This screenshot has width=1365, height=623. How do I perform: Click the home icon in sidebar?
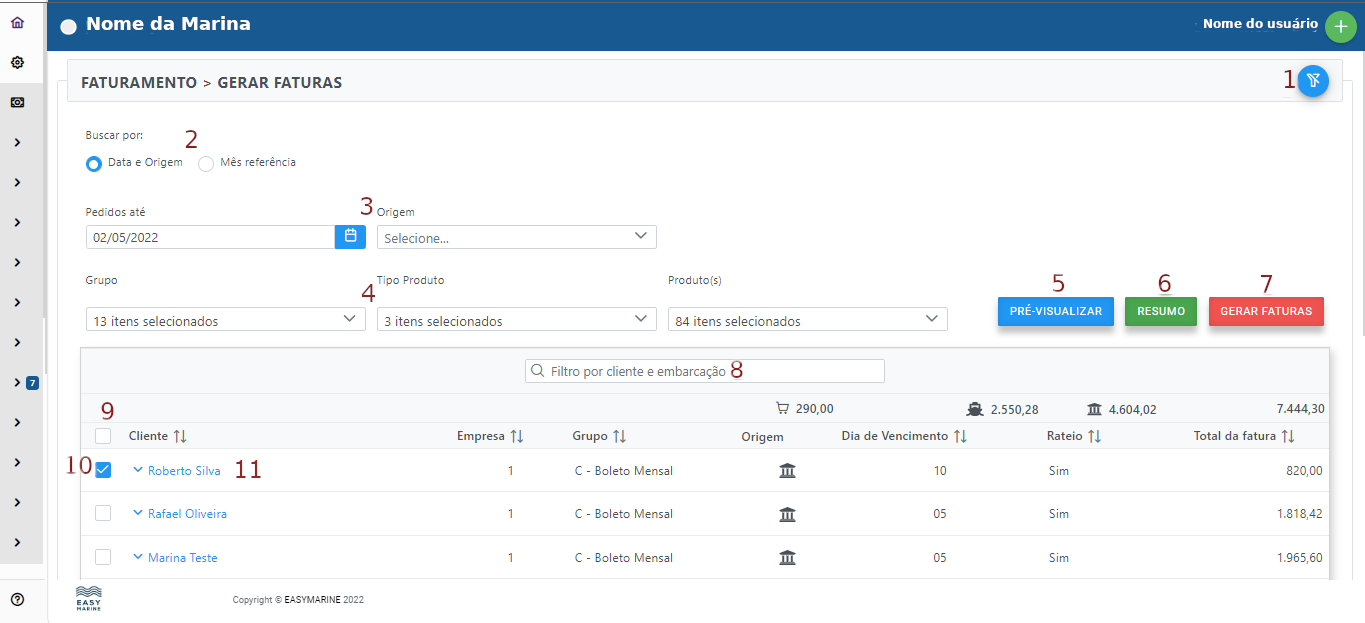coord(17,22)
